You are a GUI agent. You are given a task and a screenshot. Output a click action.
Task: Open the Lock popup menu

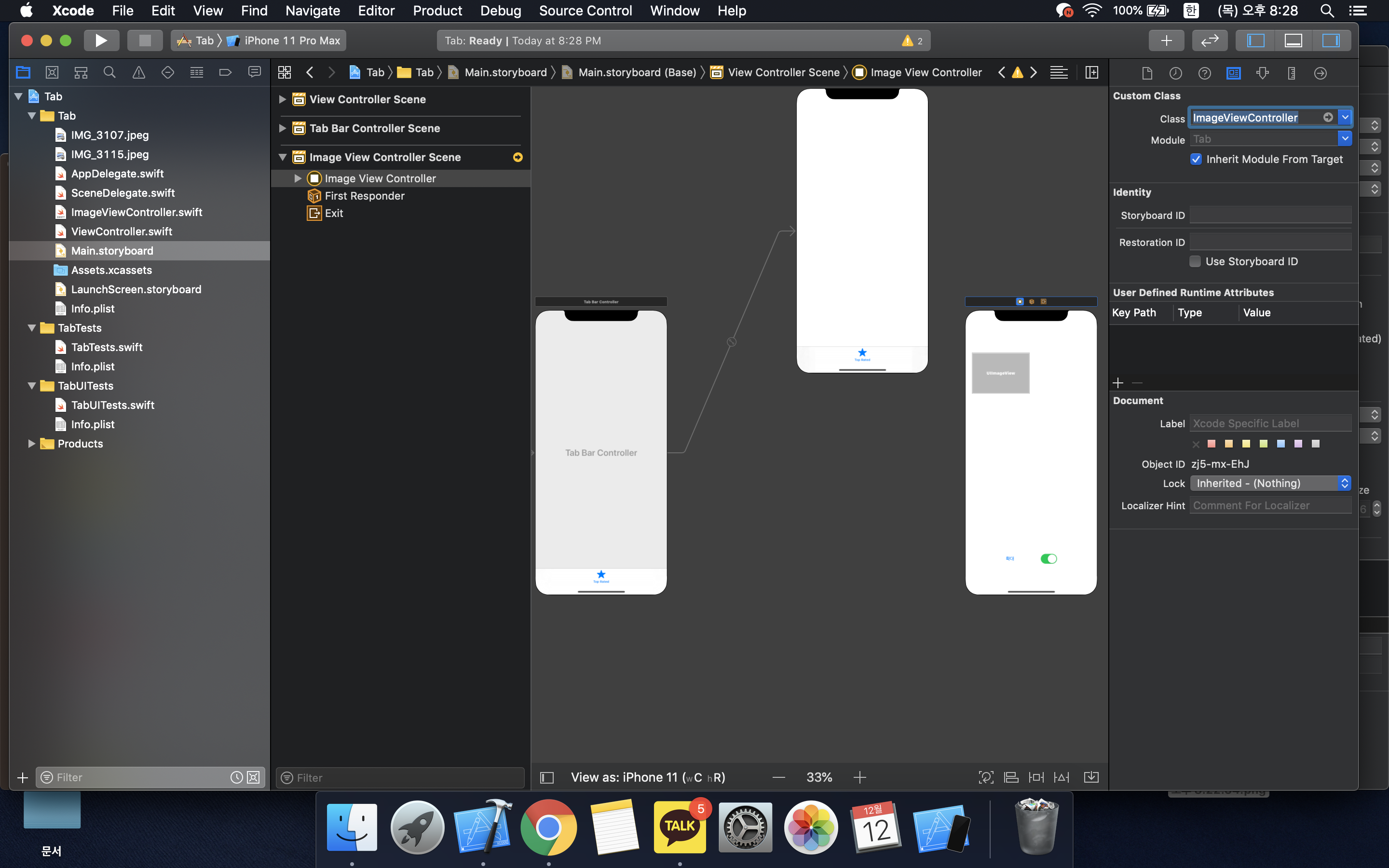pos(1270,483)
